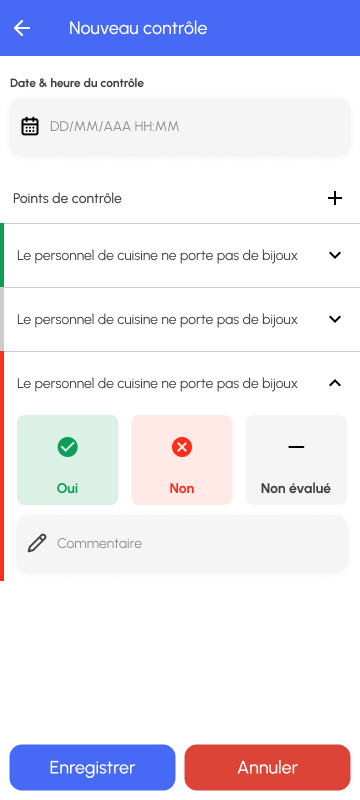Image resolution: width=360 pixels, height=800 pixels.
Task: Click the dash icon above Non évalué
Action: tap(296, 447)
